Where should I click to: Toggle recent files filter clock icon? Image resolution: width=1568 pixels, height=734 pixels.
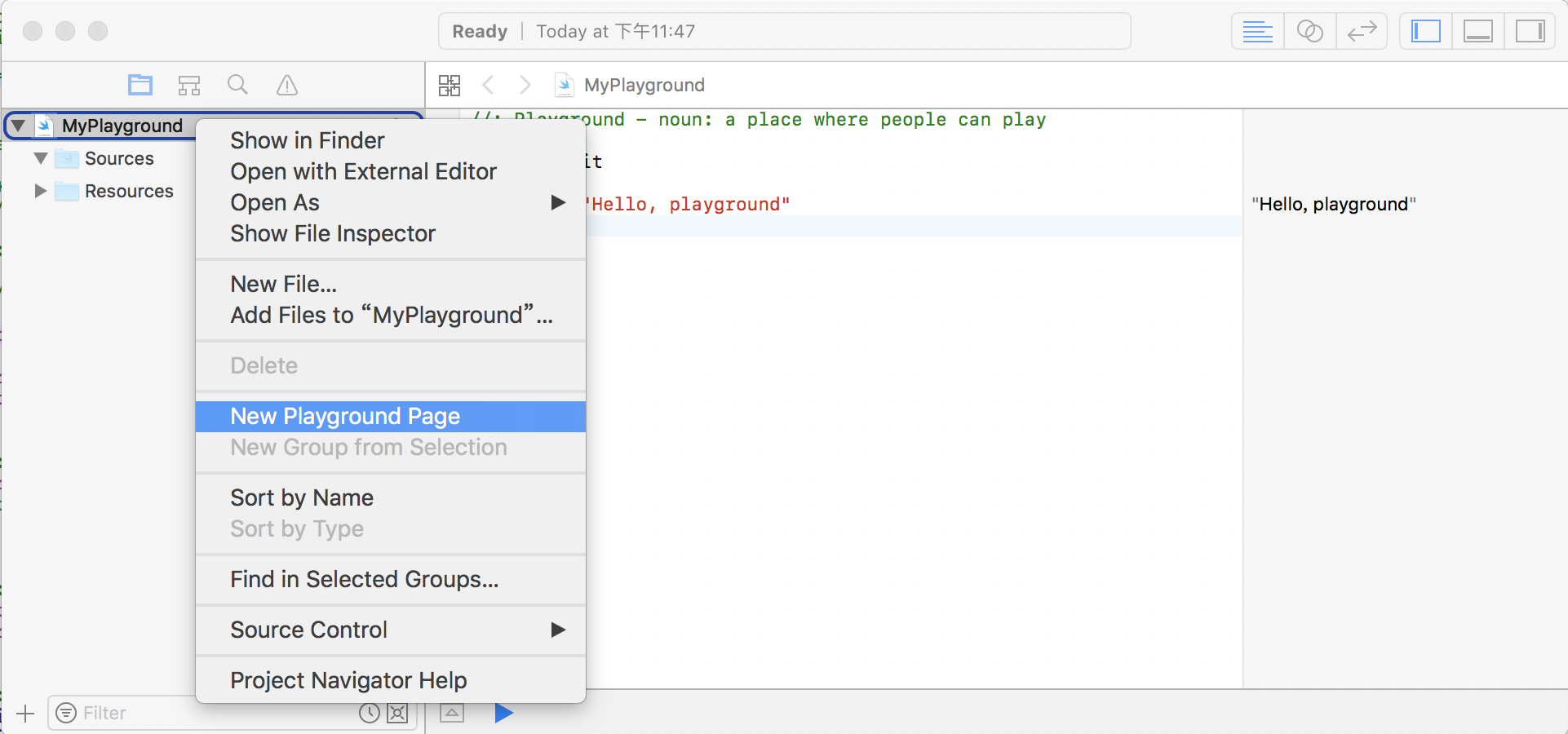[370, 714]
